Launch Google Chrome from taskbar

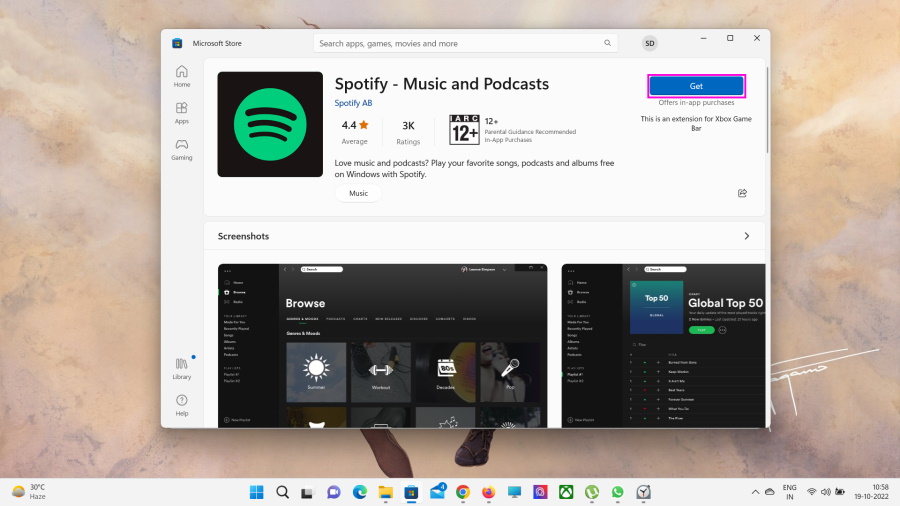(x=463, y=492)
